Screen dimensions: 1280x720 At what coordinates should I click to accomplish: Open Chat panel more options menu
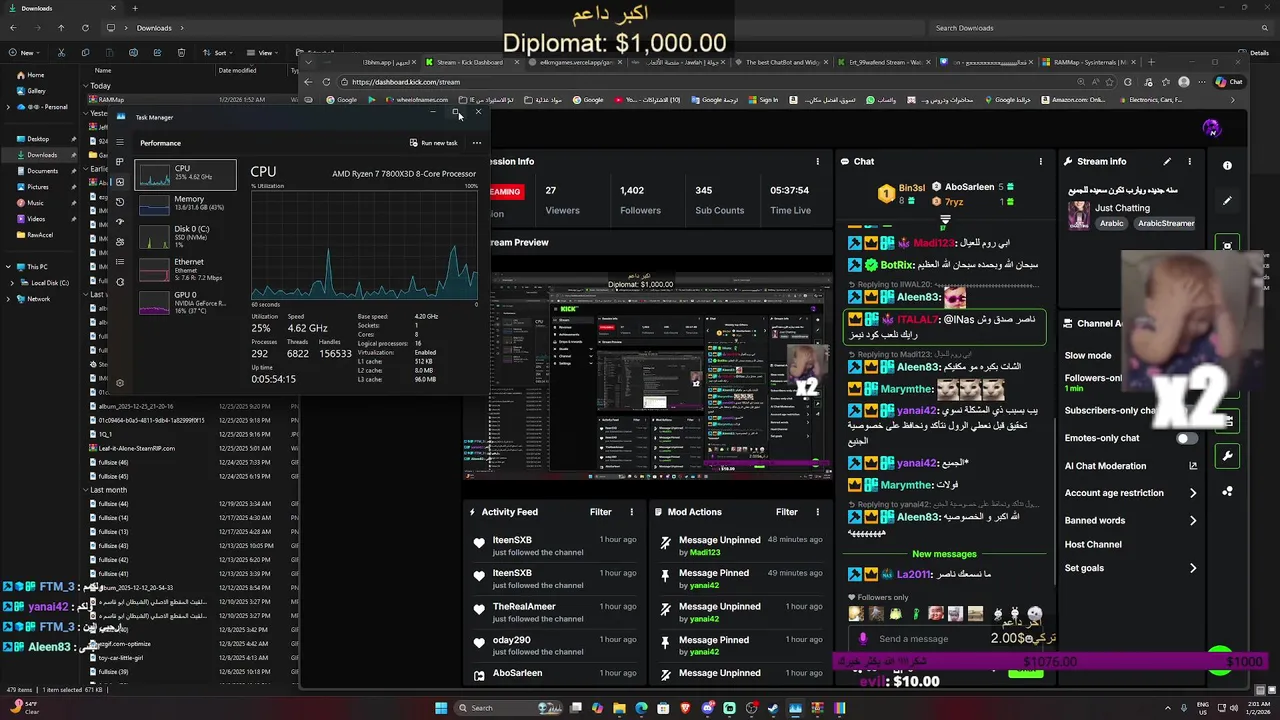click(1040, 161)
